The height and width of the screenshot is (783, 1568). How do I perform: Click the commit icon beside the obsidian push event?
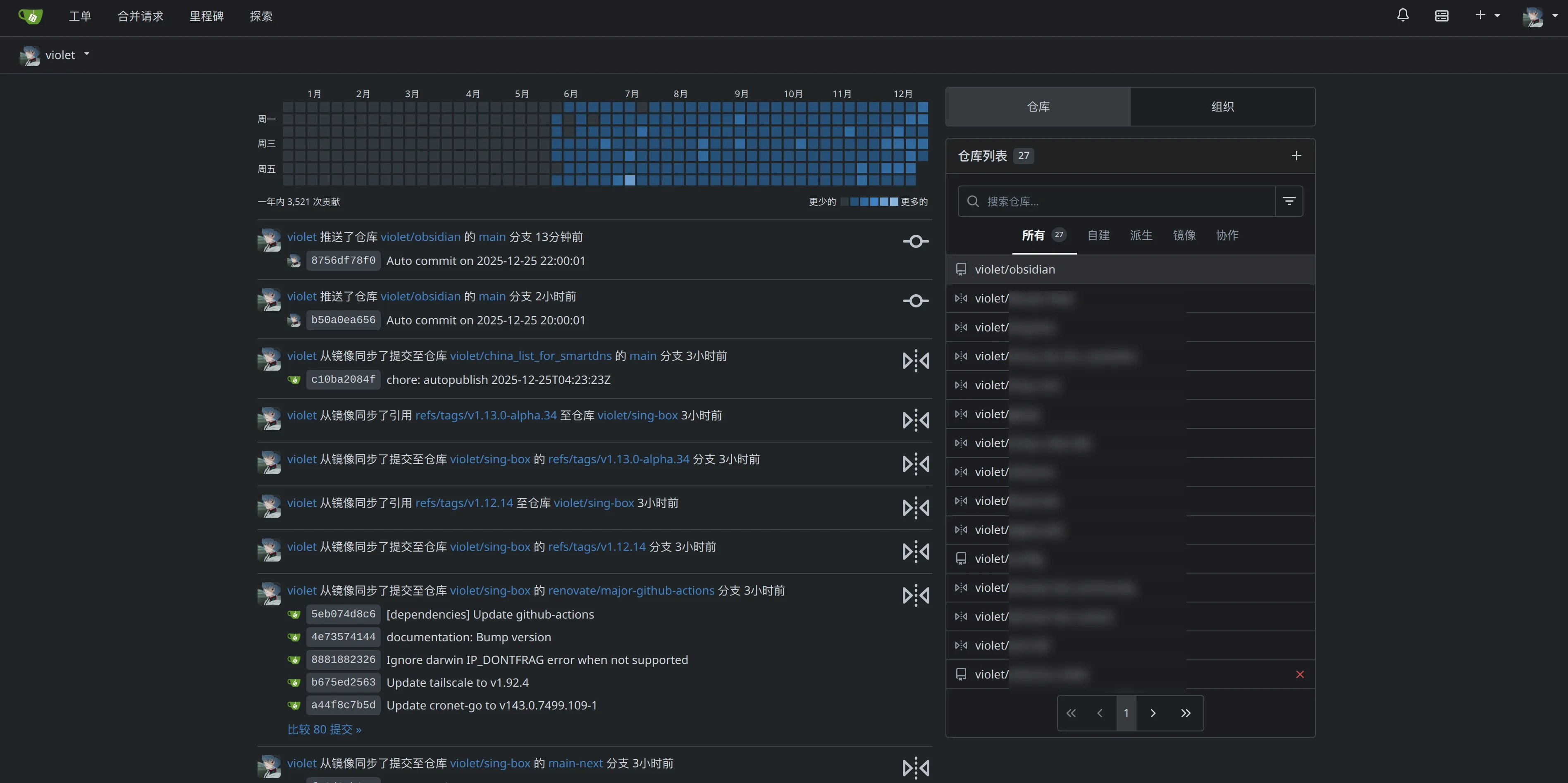point(916,241)
